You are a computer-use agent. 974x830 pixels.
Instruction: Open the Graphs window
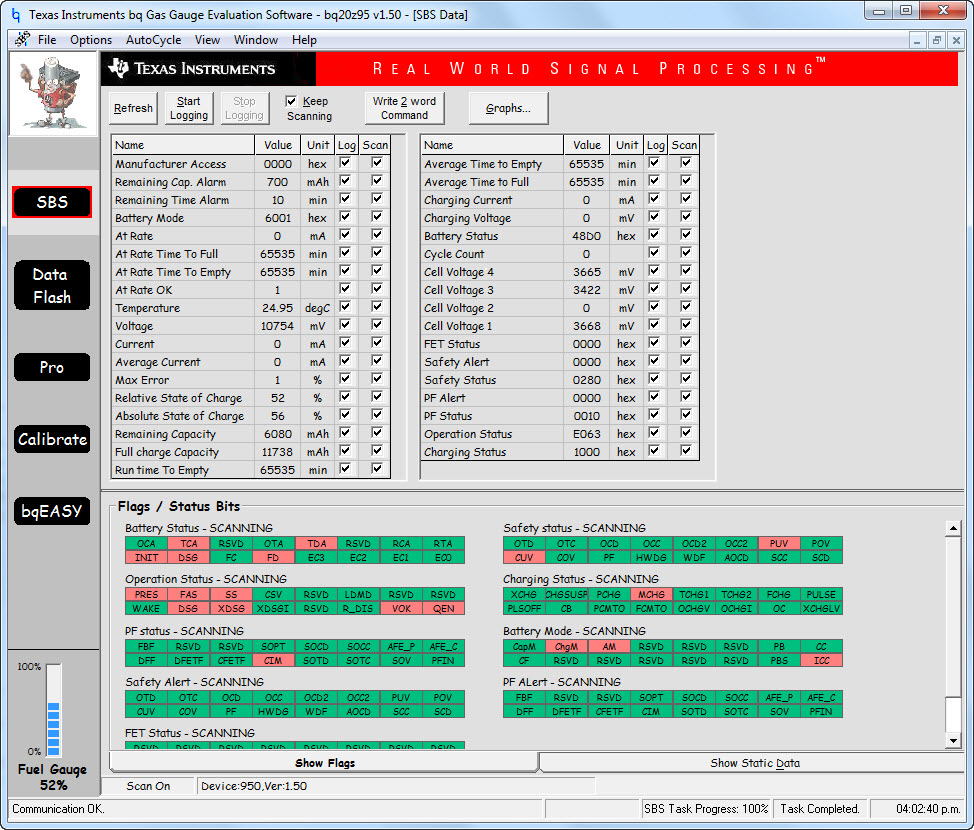click(x=508, y=108)
